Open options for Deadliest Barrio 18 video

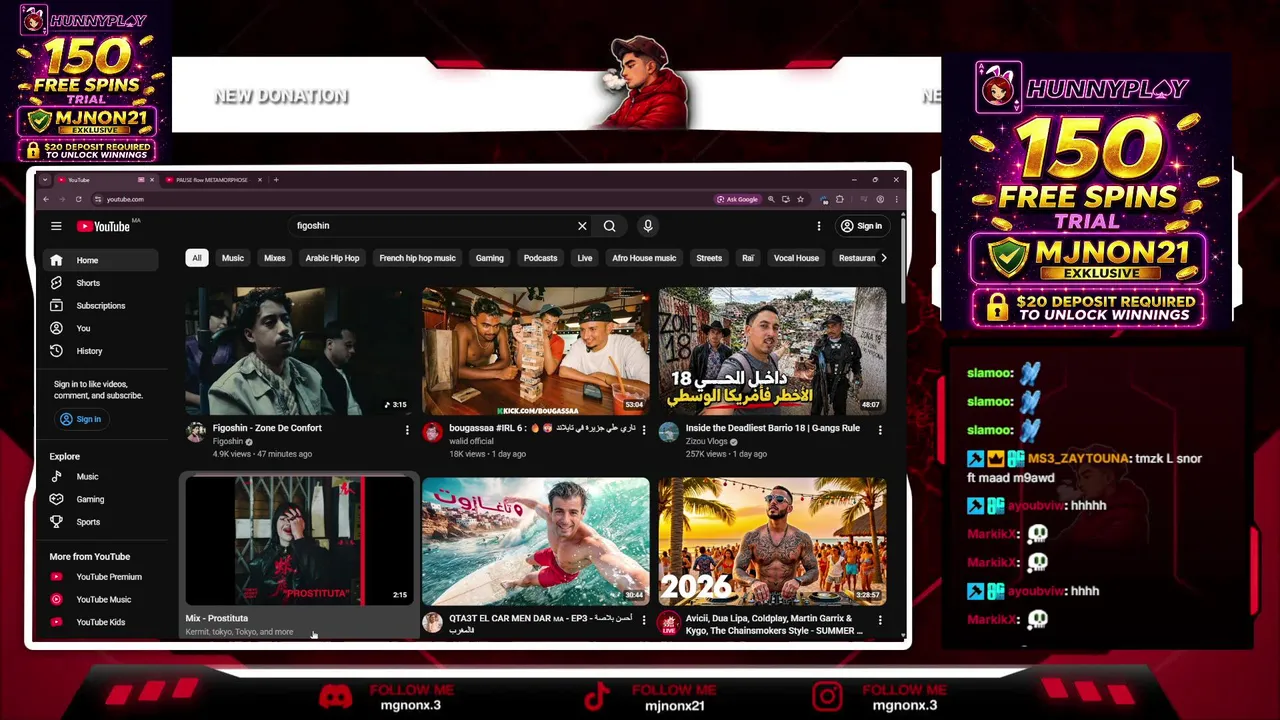pyautogui.click(x=880, y=430)
